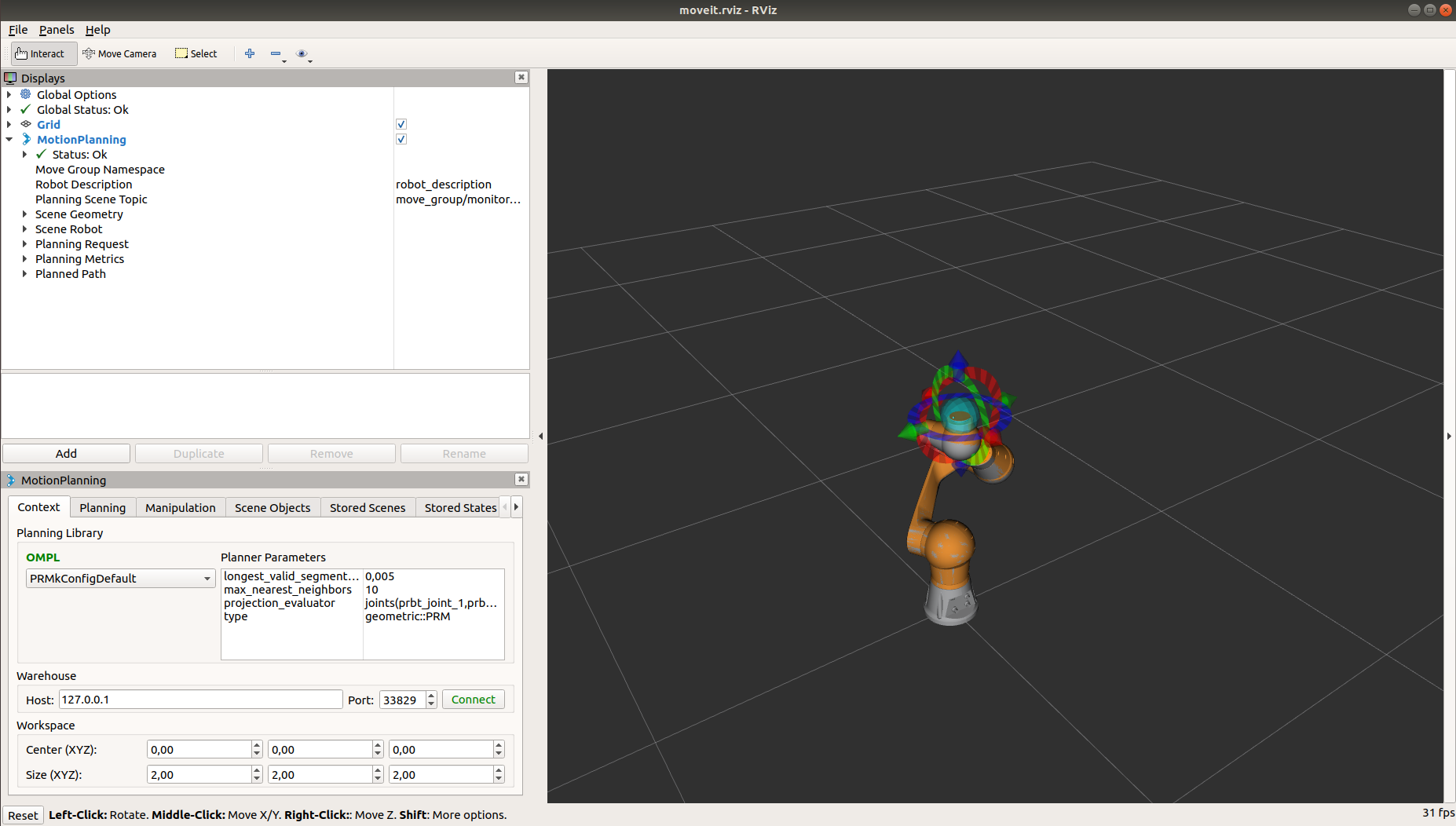Open the Panels menu
1456x826 pixels.
point(57,29)
